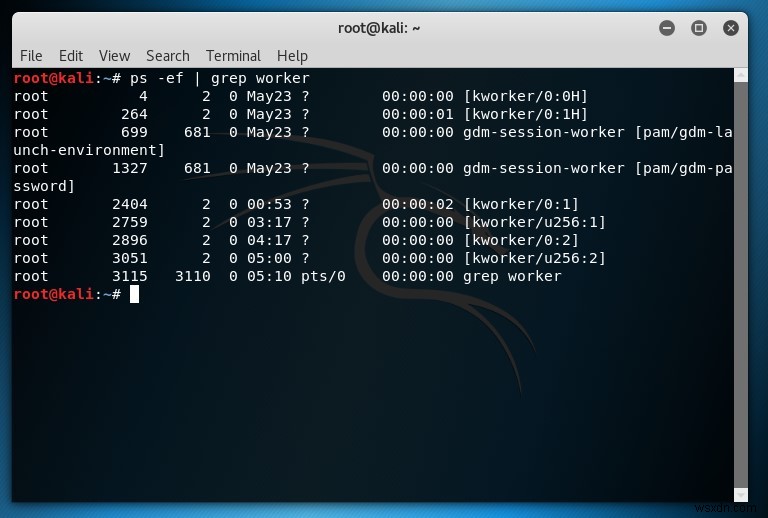Click PID 699 in process list
The height and width of the screenshot is (518, 768).
click(x=134, y=132)
